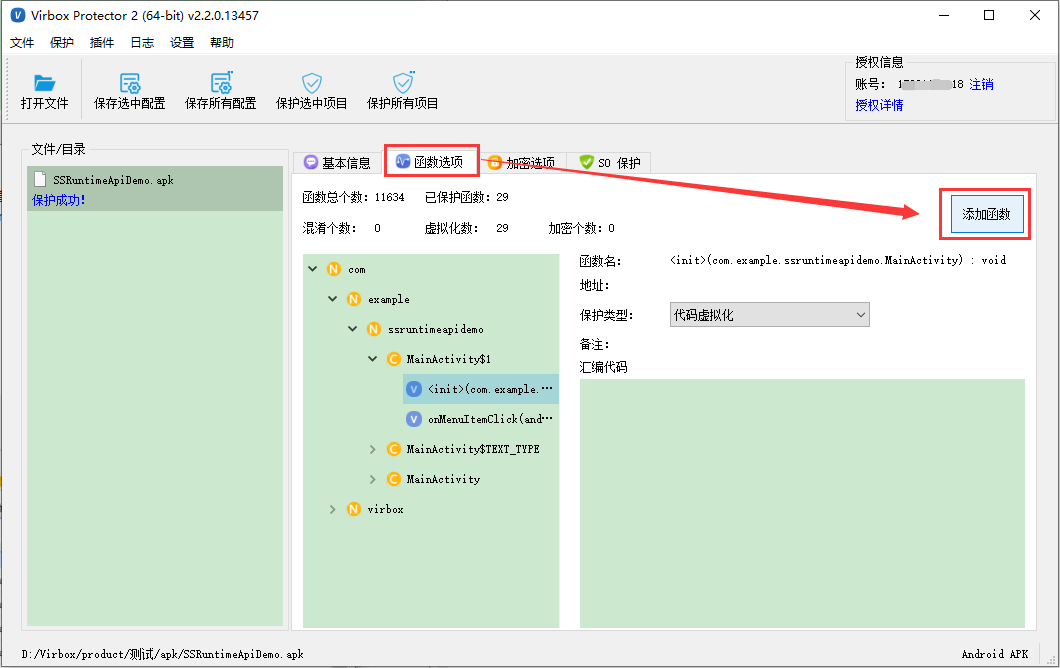
Task: Click the virbox namespace N icon
Action: point(354,509)
